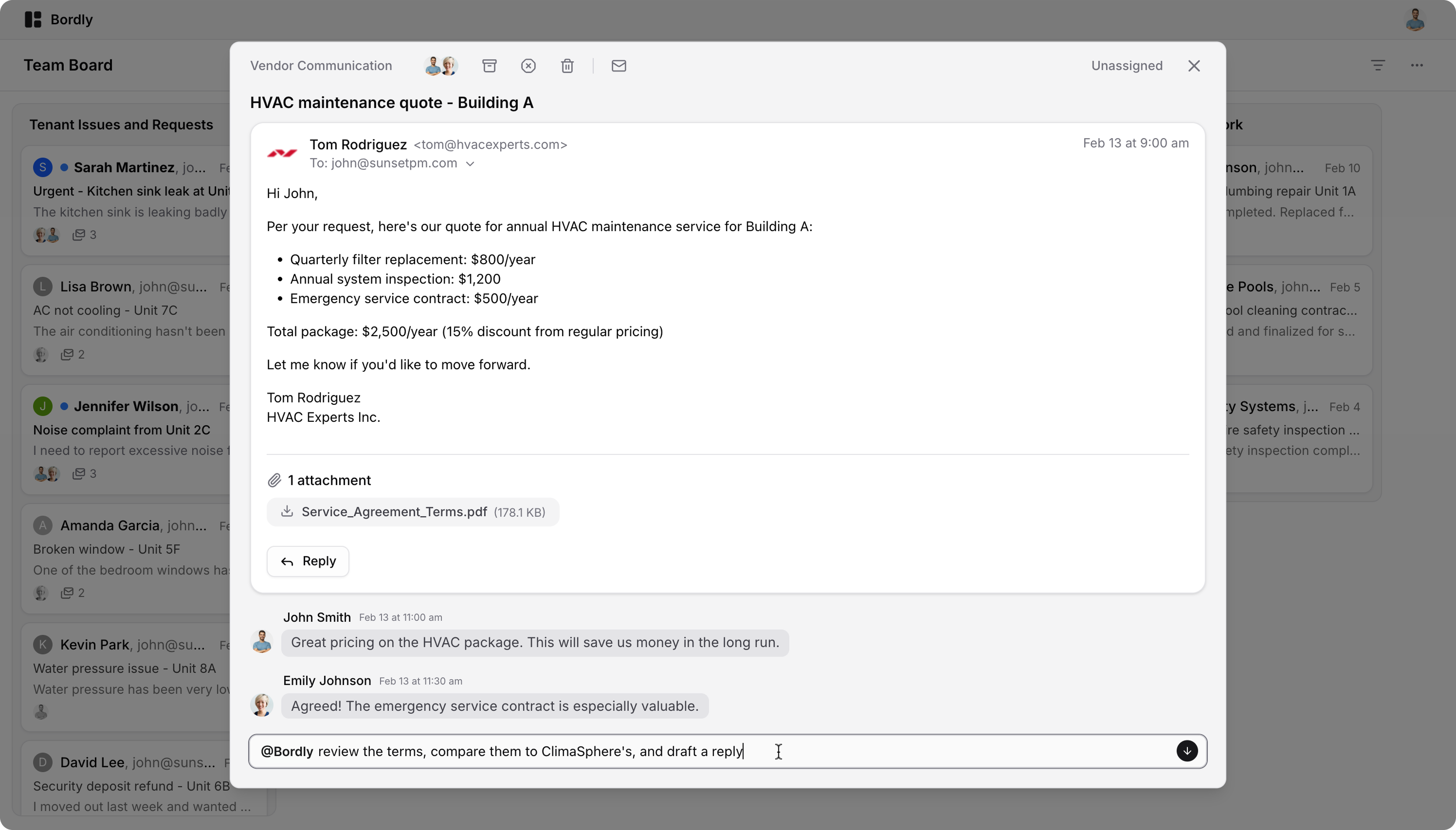
Task: Click the comment input mentioning @Bordly
Action: 684,751
